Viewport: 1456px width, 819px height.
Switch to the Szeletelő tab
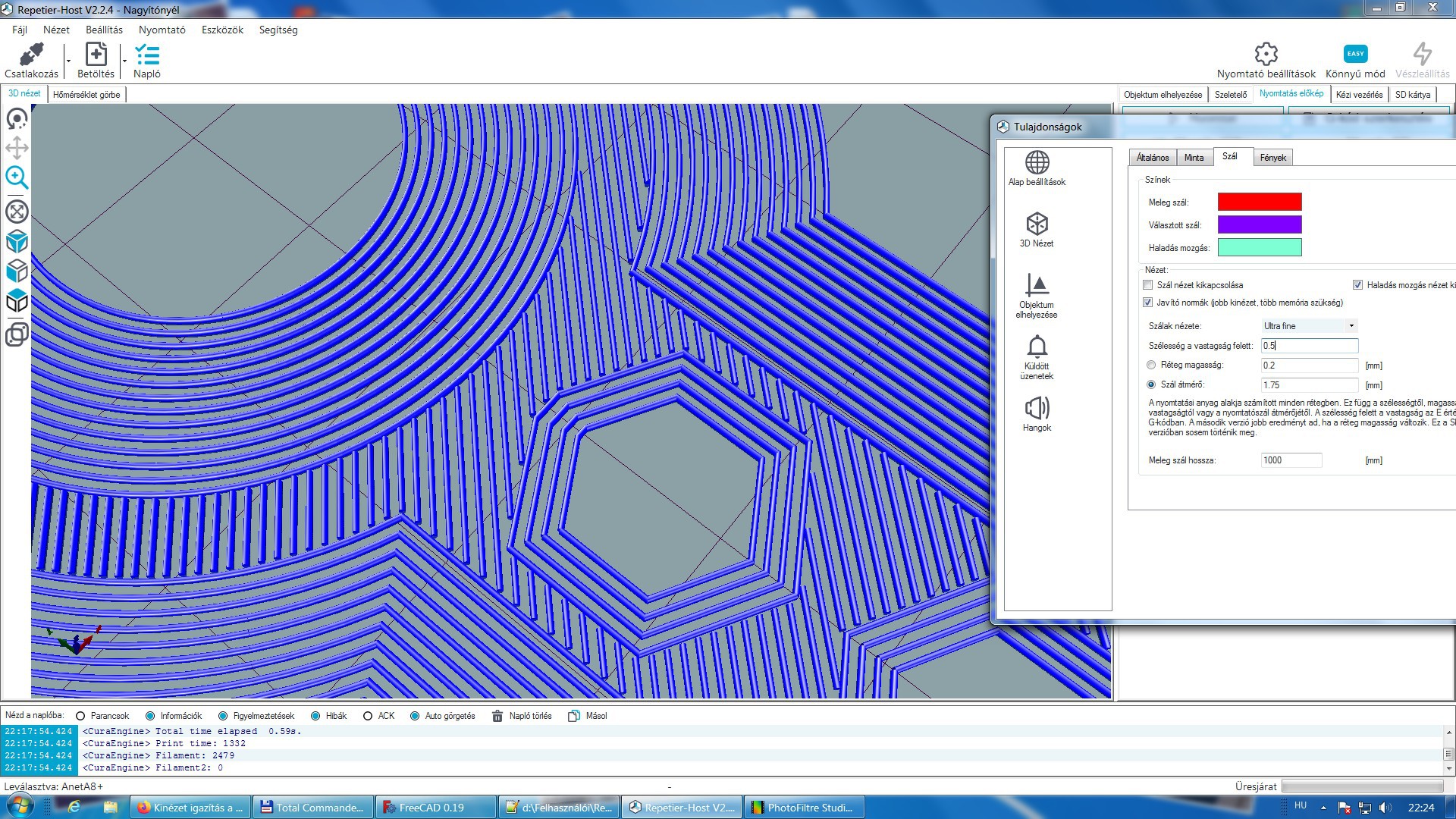click(x=1230, y=95)
